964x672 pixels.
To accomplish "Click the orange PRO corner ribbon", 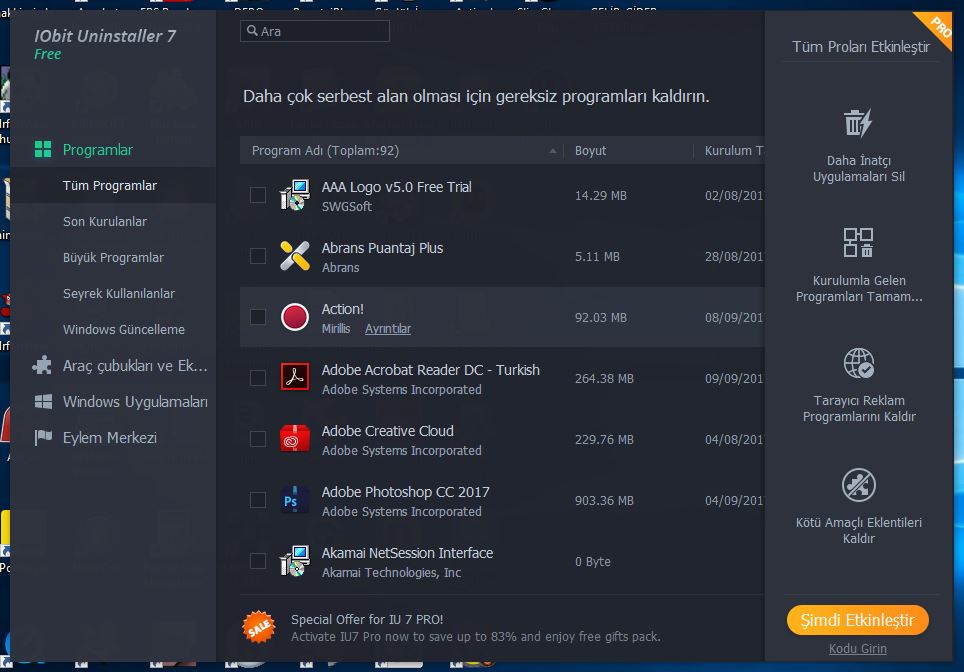I will 938,26.
